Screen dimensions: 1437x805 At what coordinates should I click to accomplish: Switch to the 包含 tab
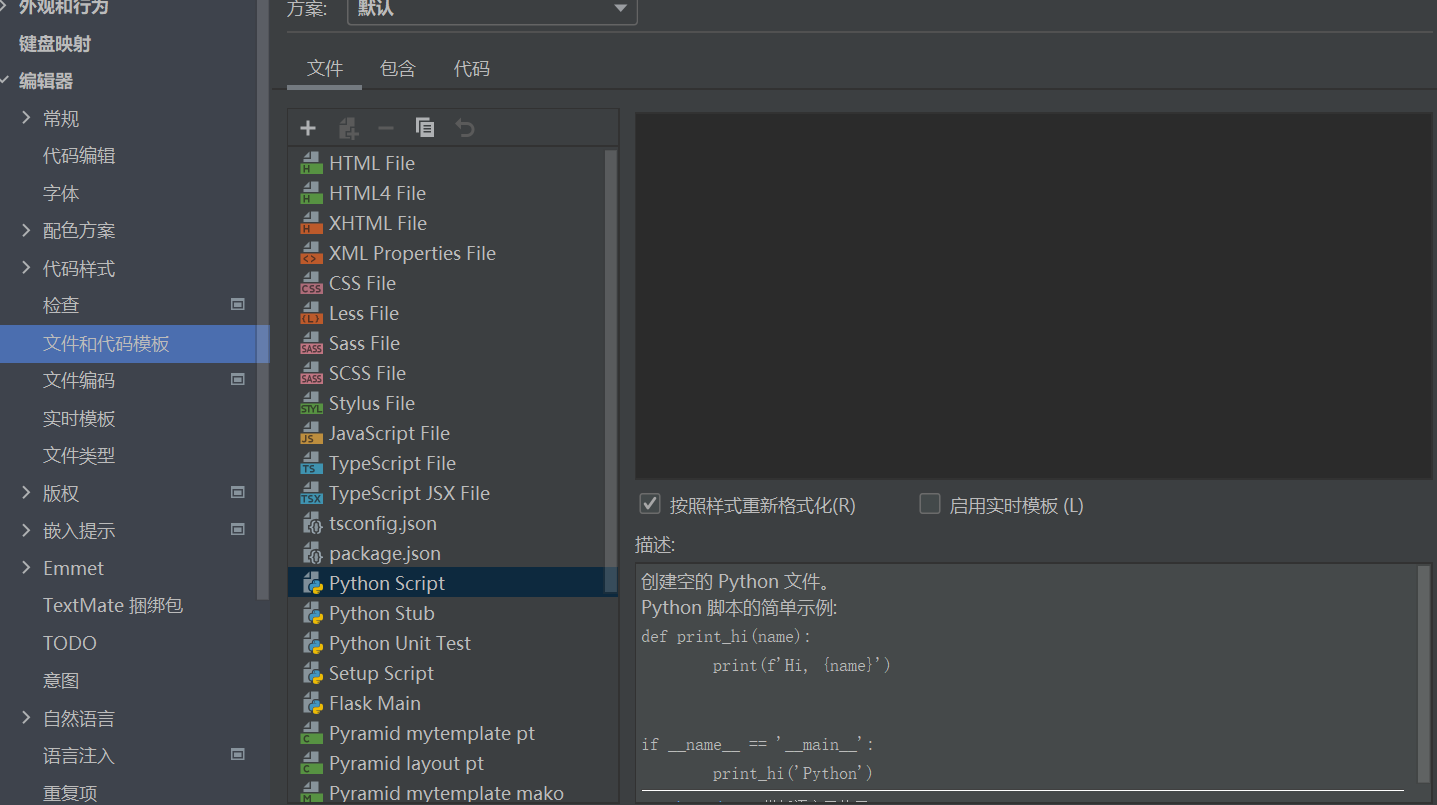(x=397, y=68)
